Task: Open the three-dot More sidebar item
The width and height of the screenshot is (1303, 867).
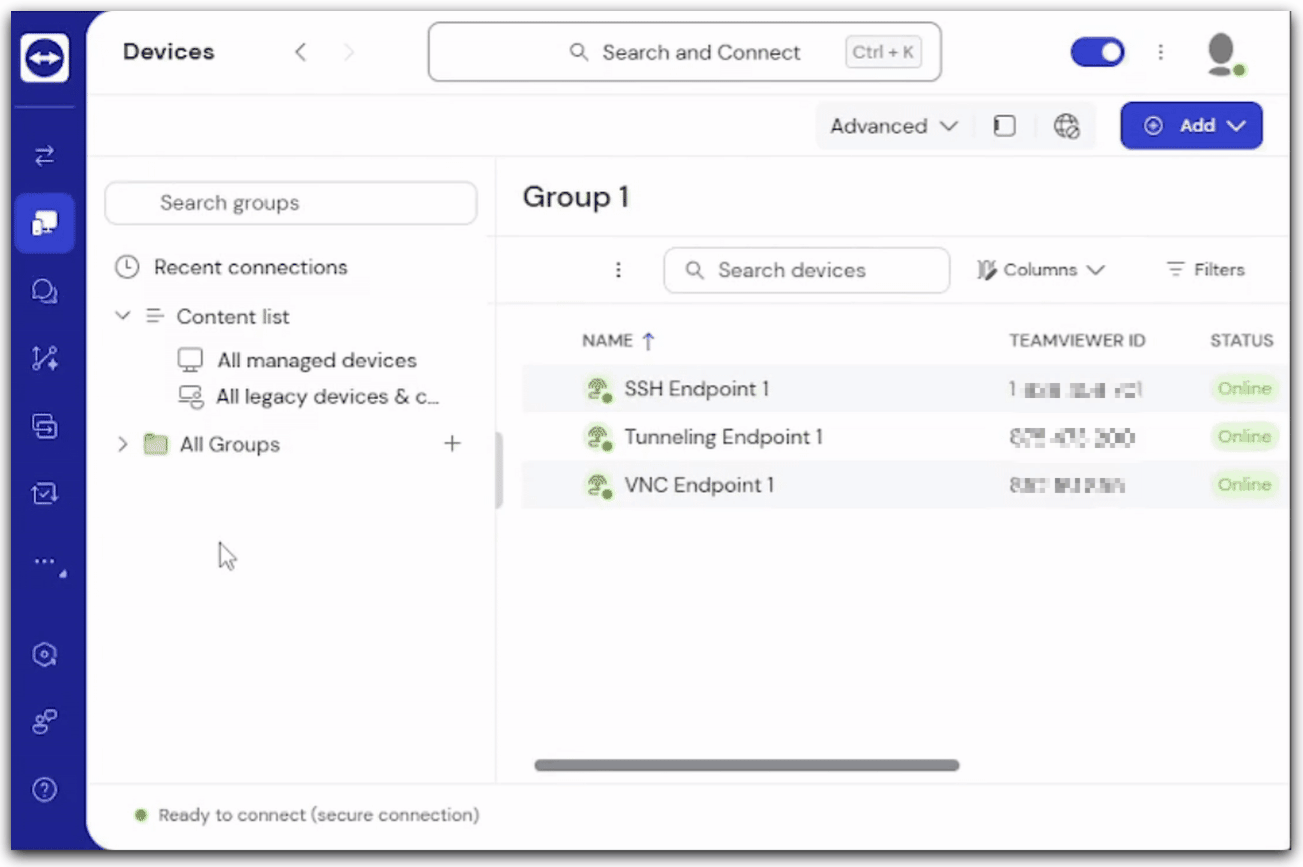Action: pyautogui.click(x=47, y=564)
